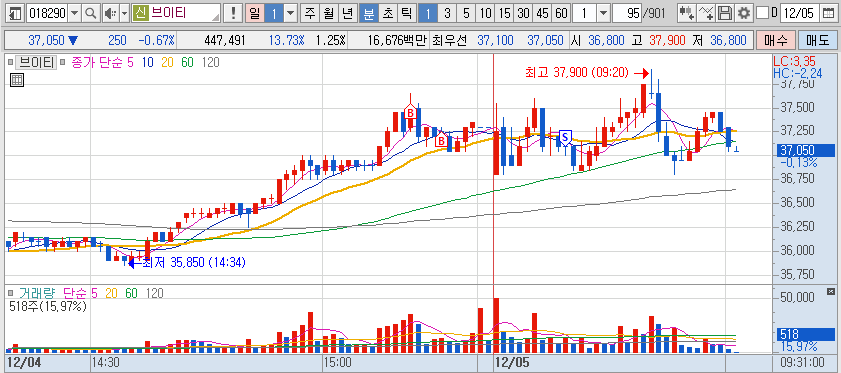Click the custom interval field showing 1
Screen dimensions: 841x373
(584, 13)
